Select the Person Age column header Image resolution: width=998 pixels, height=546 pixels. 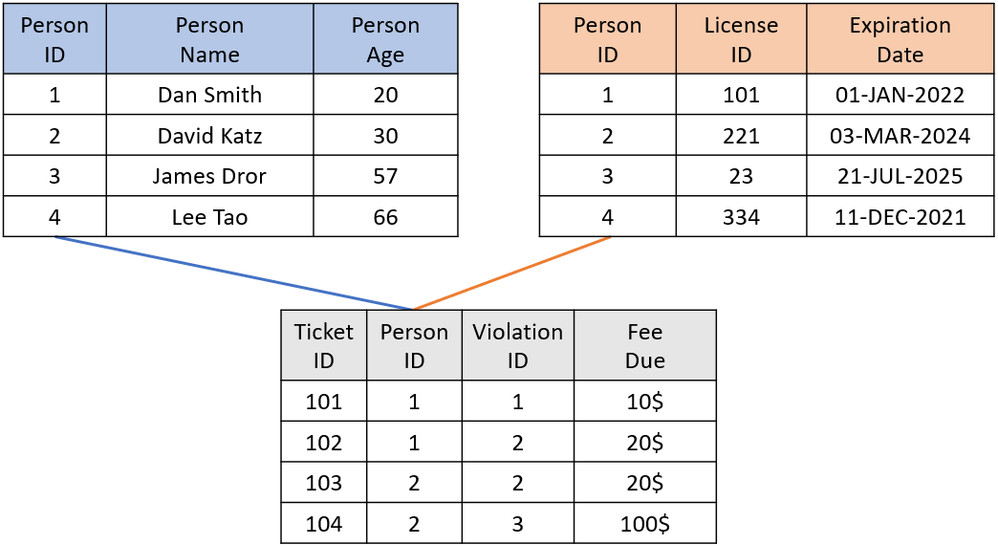(x=385, y=39)
